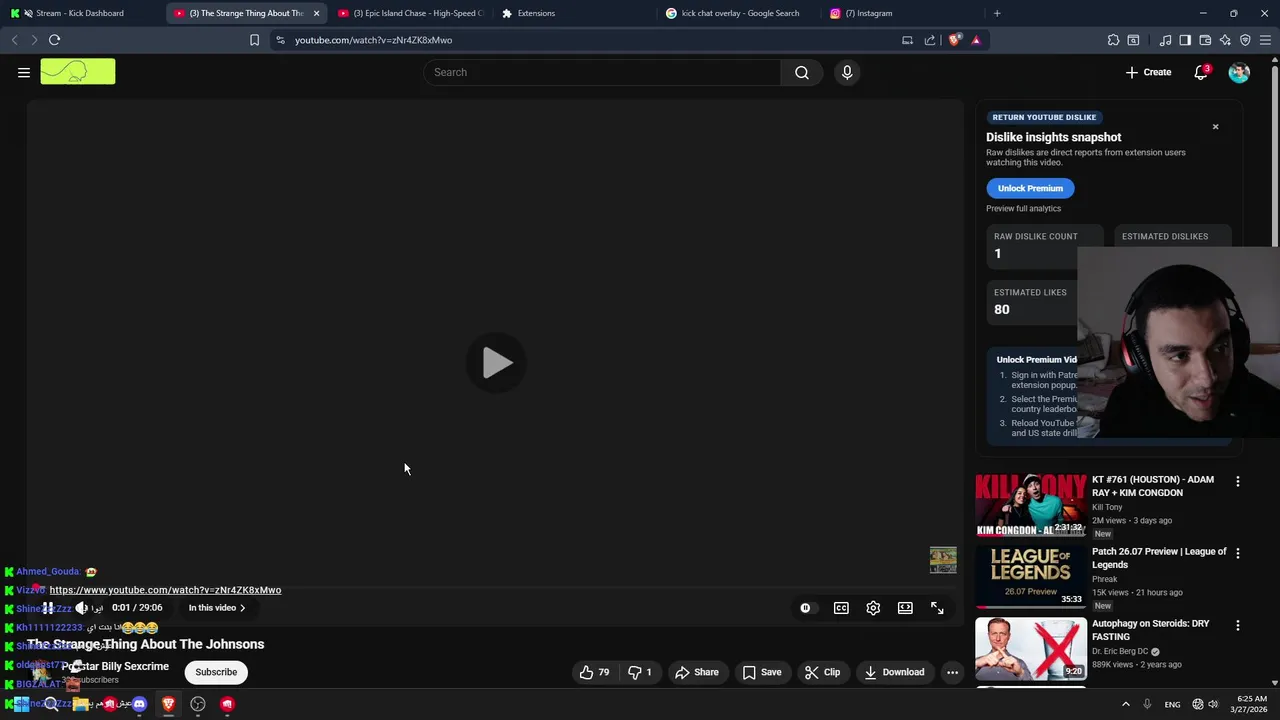This screenshot has width=1280, height=720.
Task: Switch to kick chat overlay Google Search tab
Action: 740,13
